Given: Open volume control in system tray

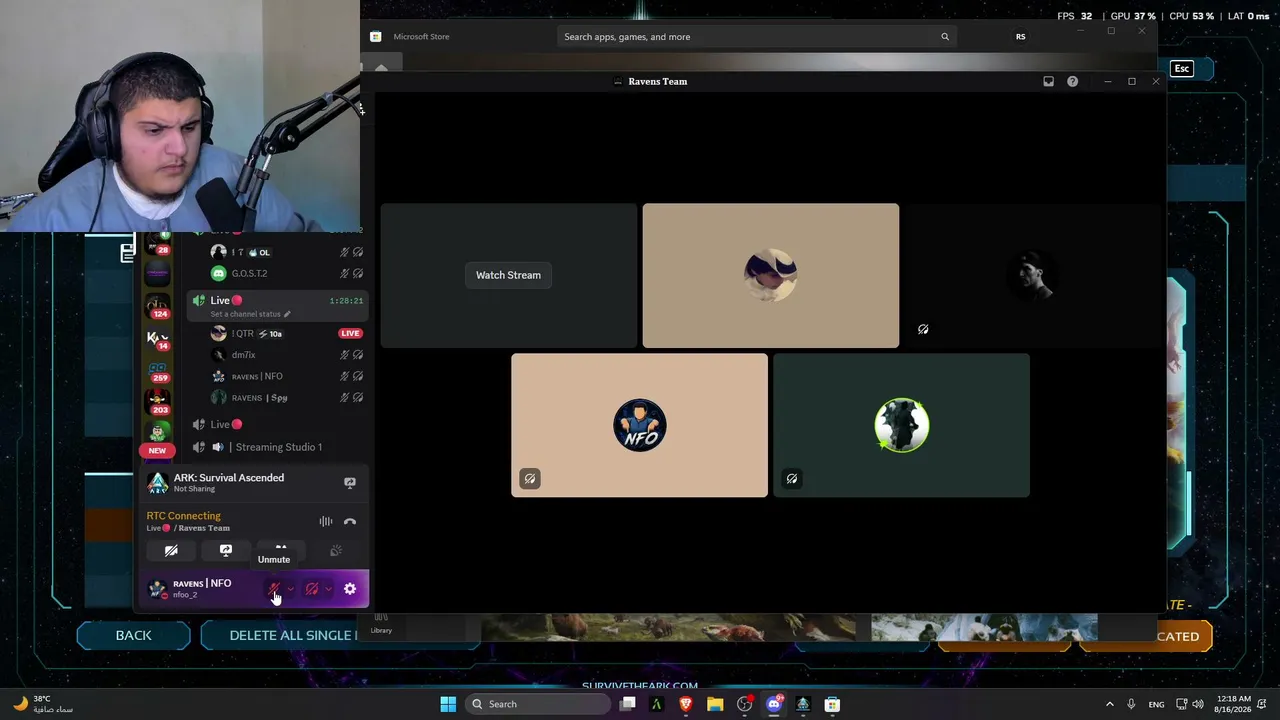Looking at the screenshot, I should (x=1198, y=704).
